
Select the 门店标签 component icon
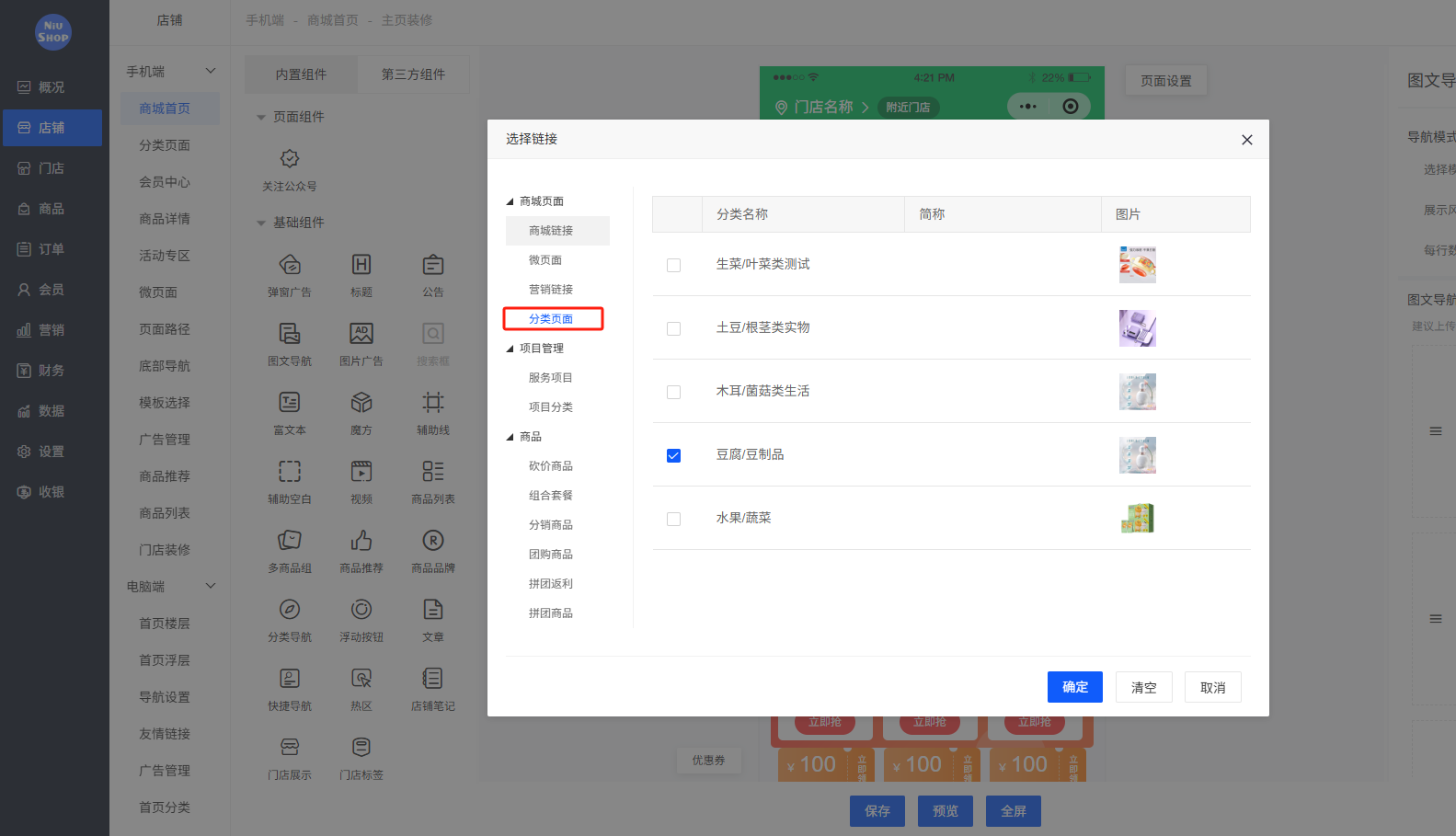(361, 747)
